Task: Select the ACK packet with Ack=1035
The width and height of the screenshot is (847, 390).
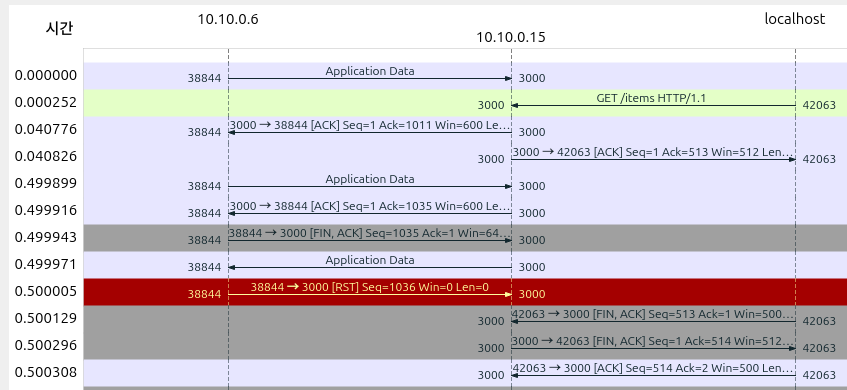Action: (370, 206)
